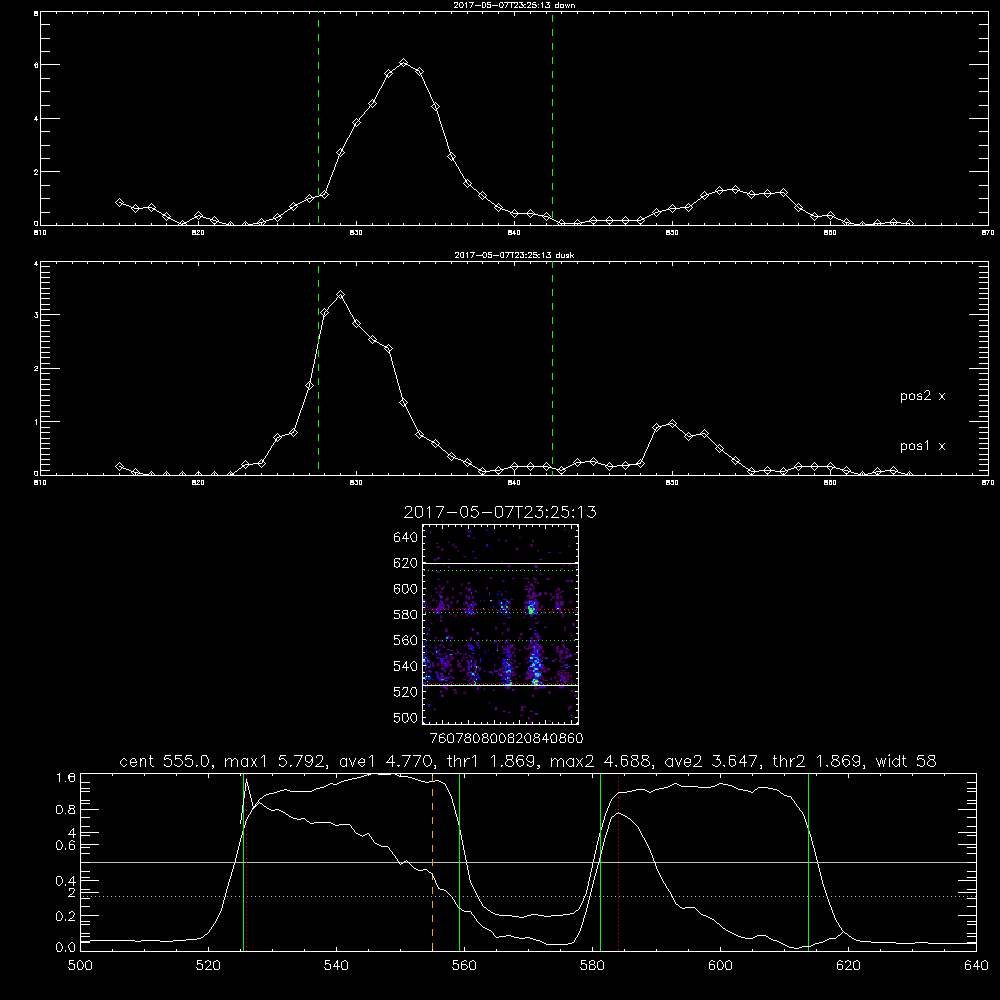
Task: Click the heatmap y-axis label '560'
Action: 406,640
